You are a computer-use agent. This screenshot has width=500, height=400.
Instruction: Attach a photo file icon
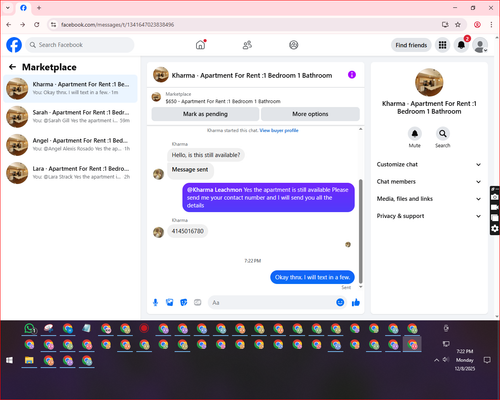pos(170,302)
